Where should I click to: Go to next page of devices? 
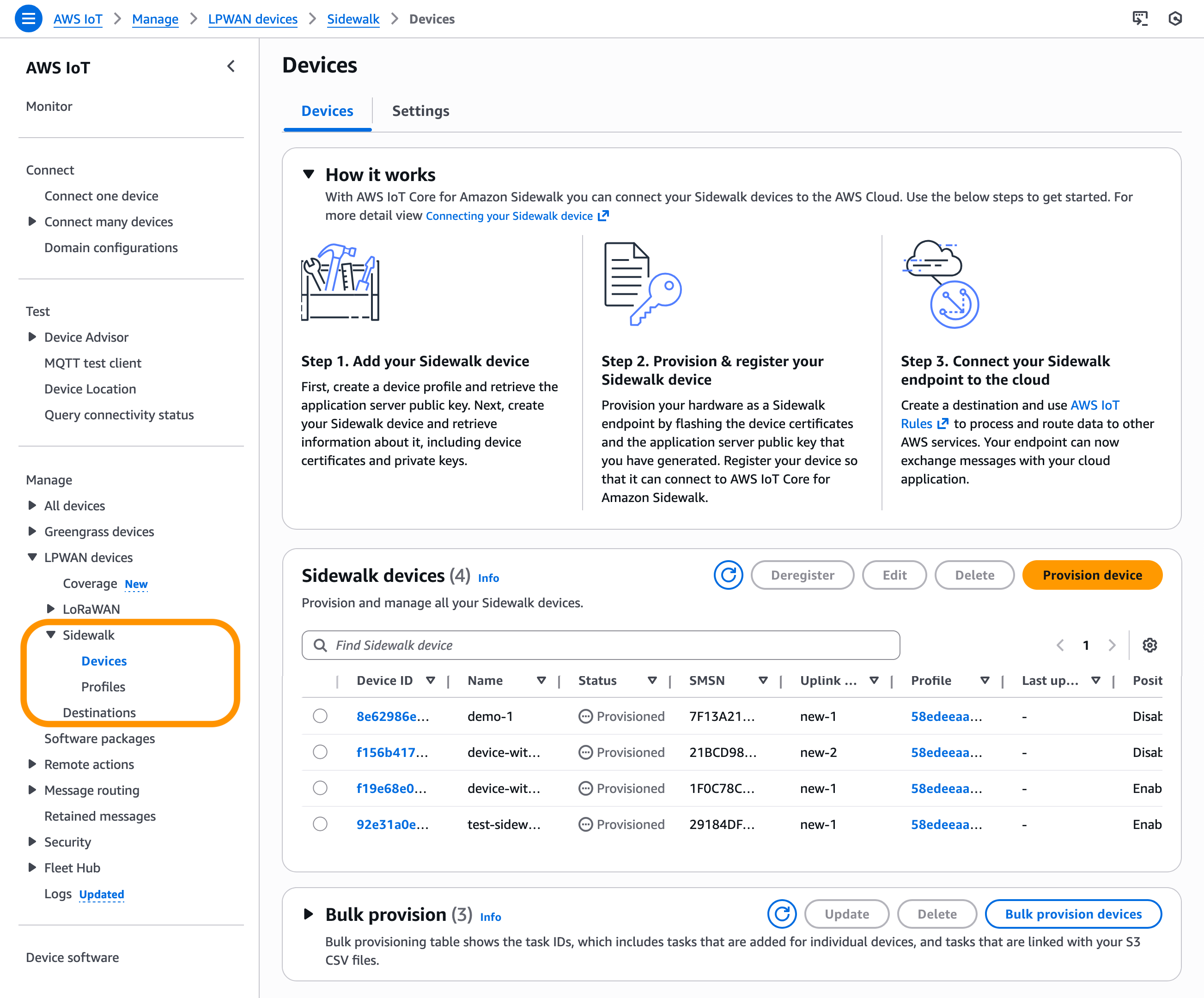click(1112, 645)
